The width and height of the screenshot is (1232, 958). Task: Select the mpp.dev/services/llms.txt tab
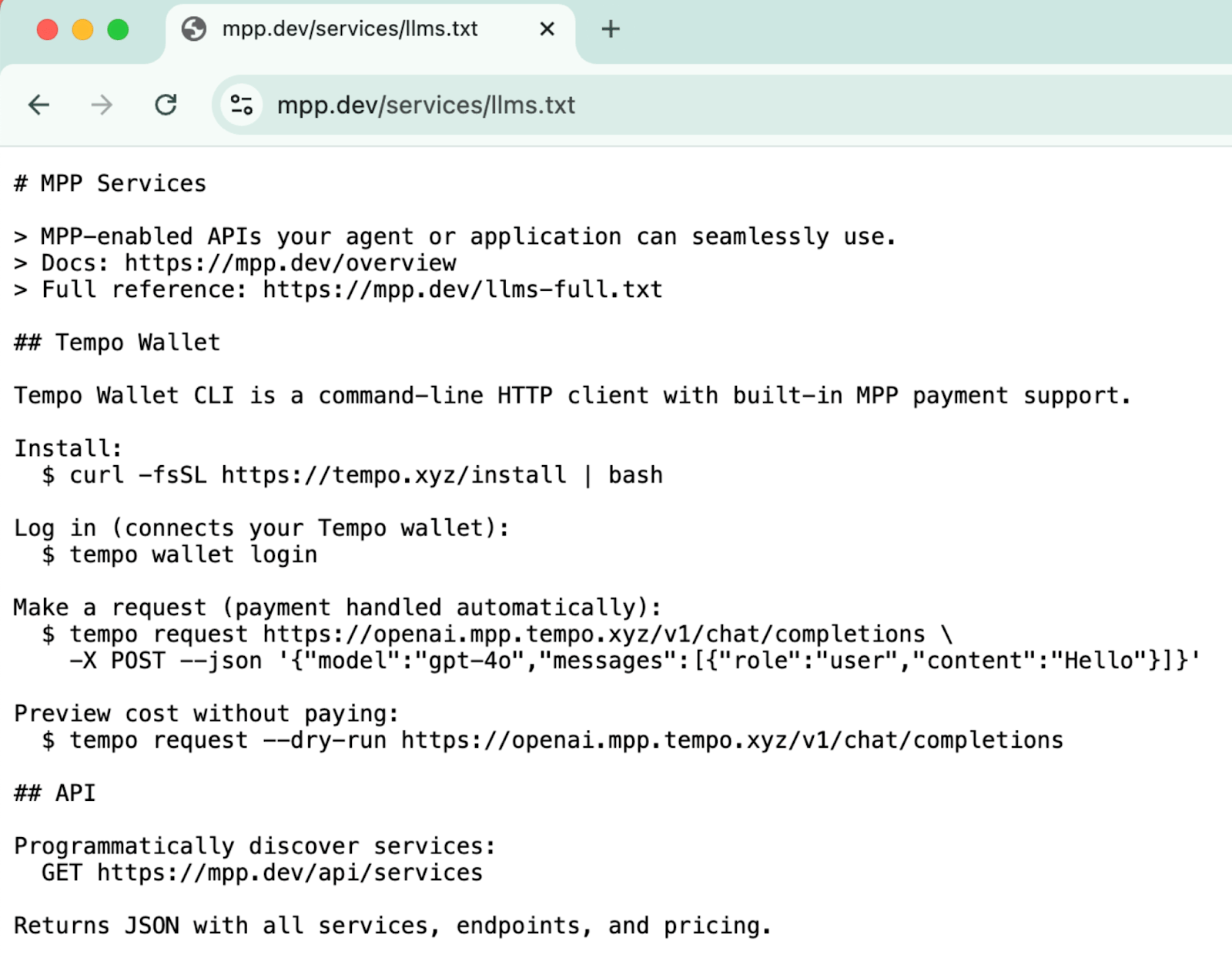point(370,31)
